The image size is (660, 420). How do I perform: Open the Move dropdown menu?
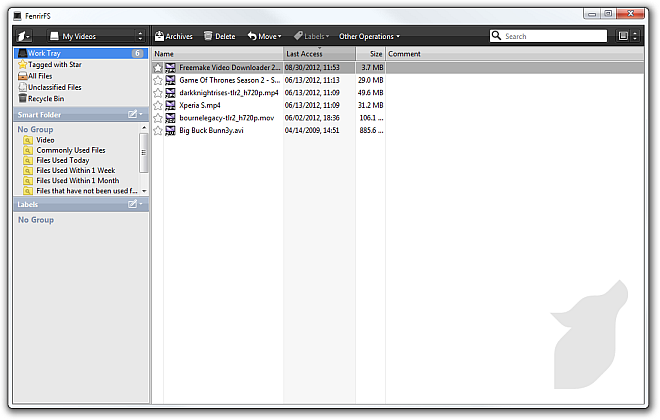coord(264,36)
